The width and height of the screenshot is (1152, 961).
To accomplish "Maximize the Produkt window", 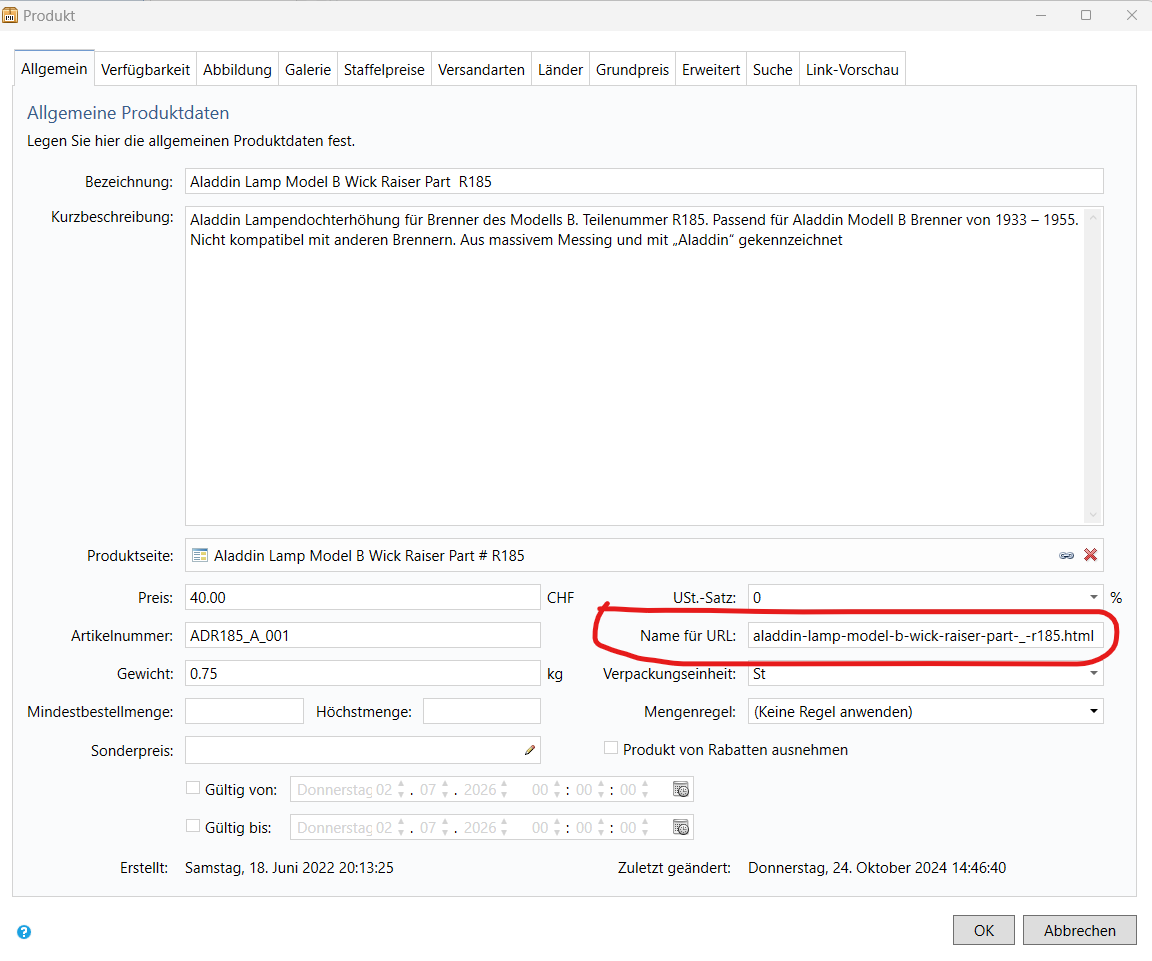I will (x=1086, y=15).
